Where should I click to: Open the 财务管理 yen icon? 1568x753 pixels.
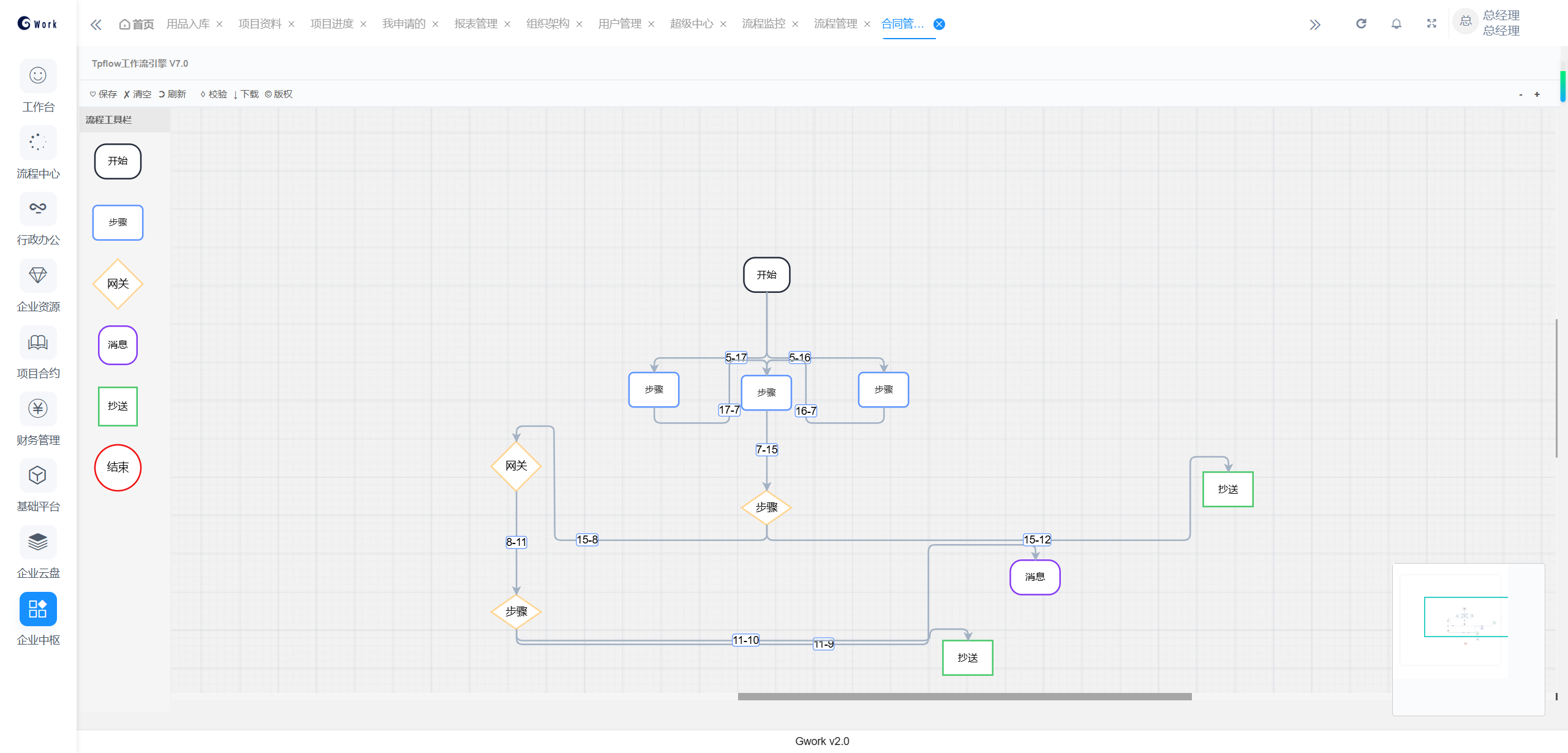(x=38, y=409)
